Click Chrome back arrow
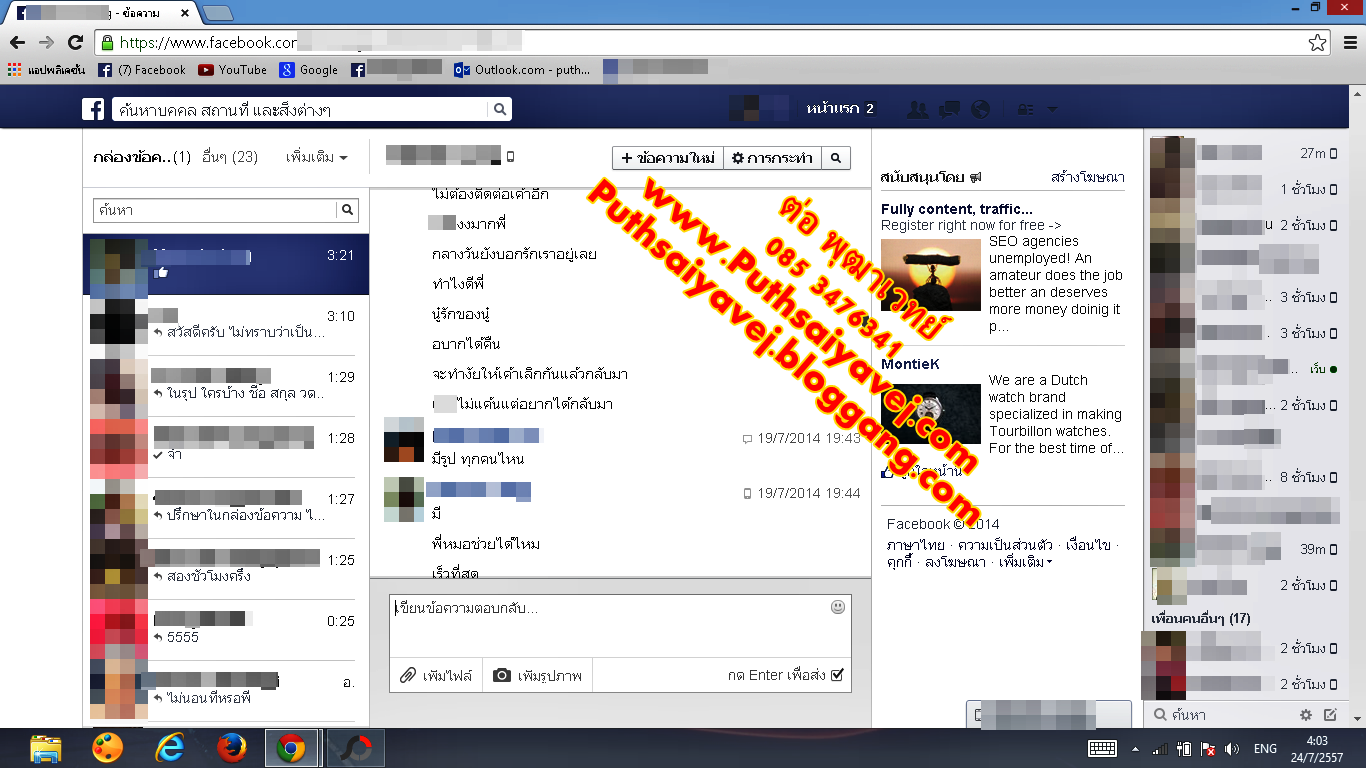This screenshot has width=1366, height=768. point(17,42)
